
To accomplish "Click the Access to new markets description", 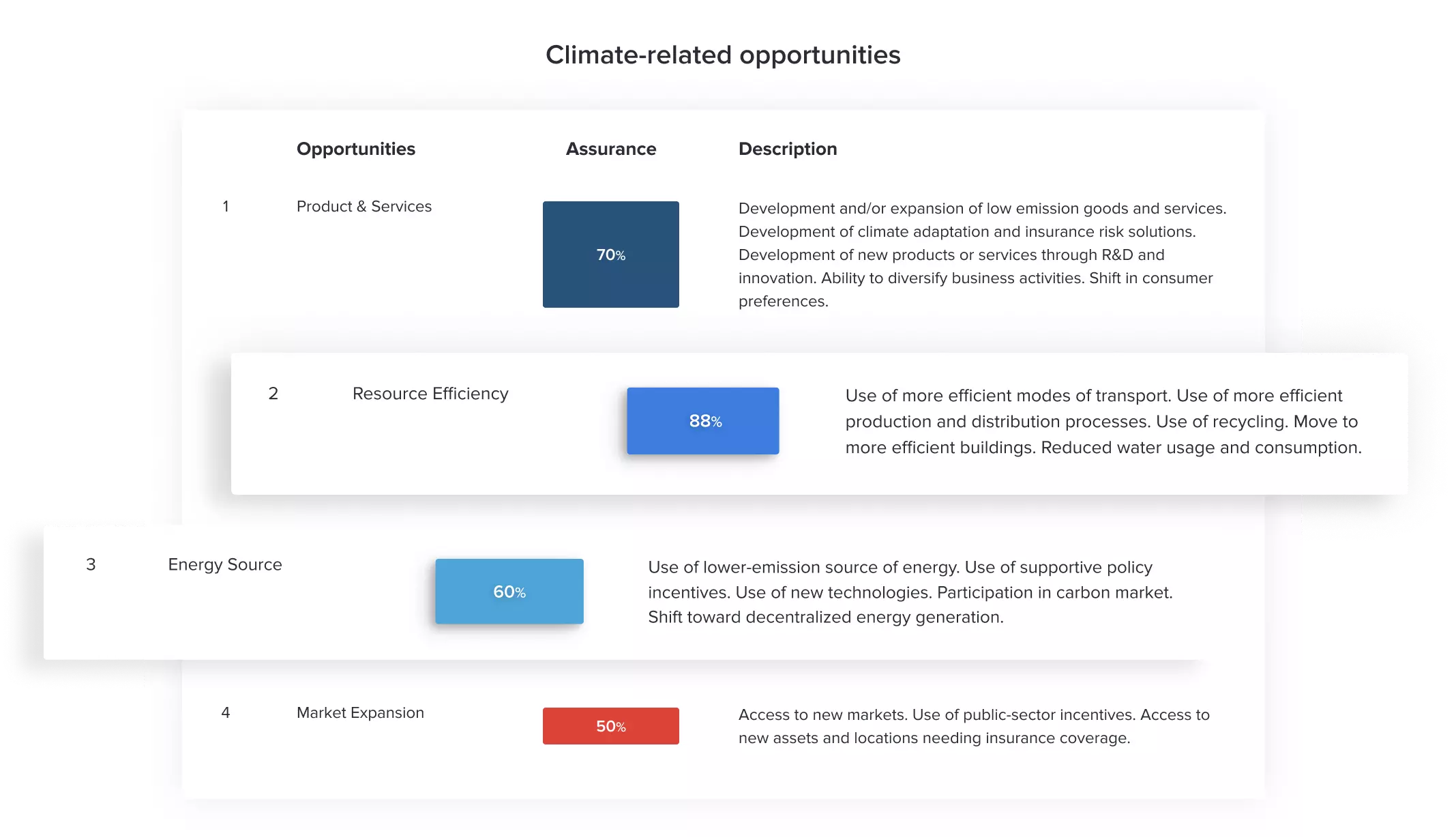I will coord(974,726).
